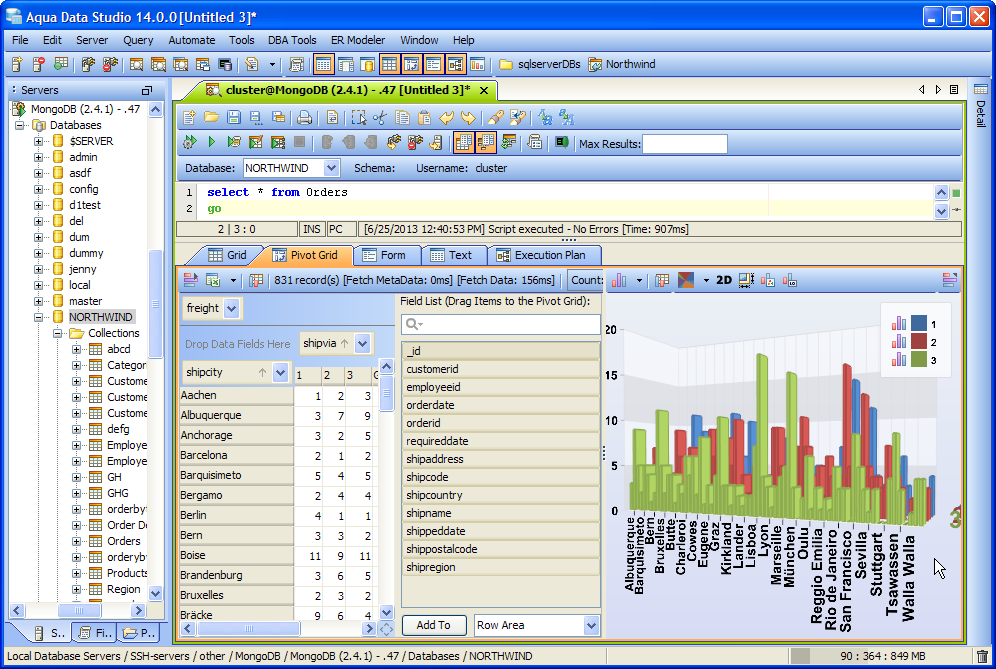Toggle the first highlighted grid results button near Max Results
This screenshot has width=996, height=669.
(464, 142)
